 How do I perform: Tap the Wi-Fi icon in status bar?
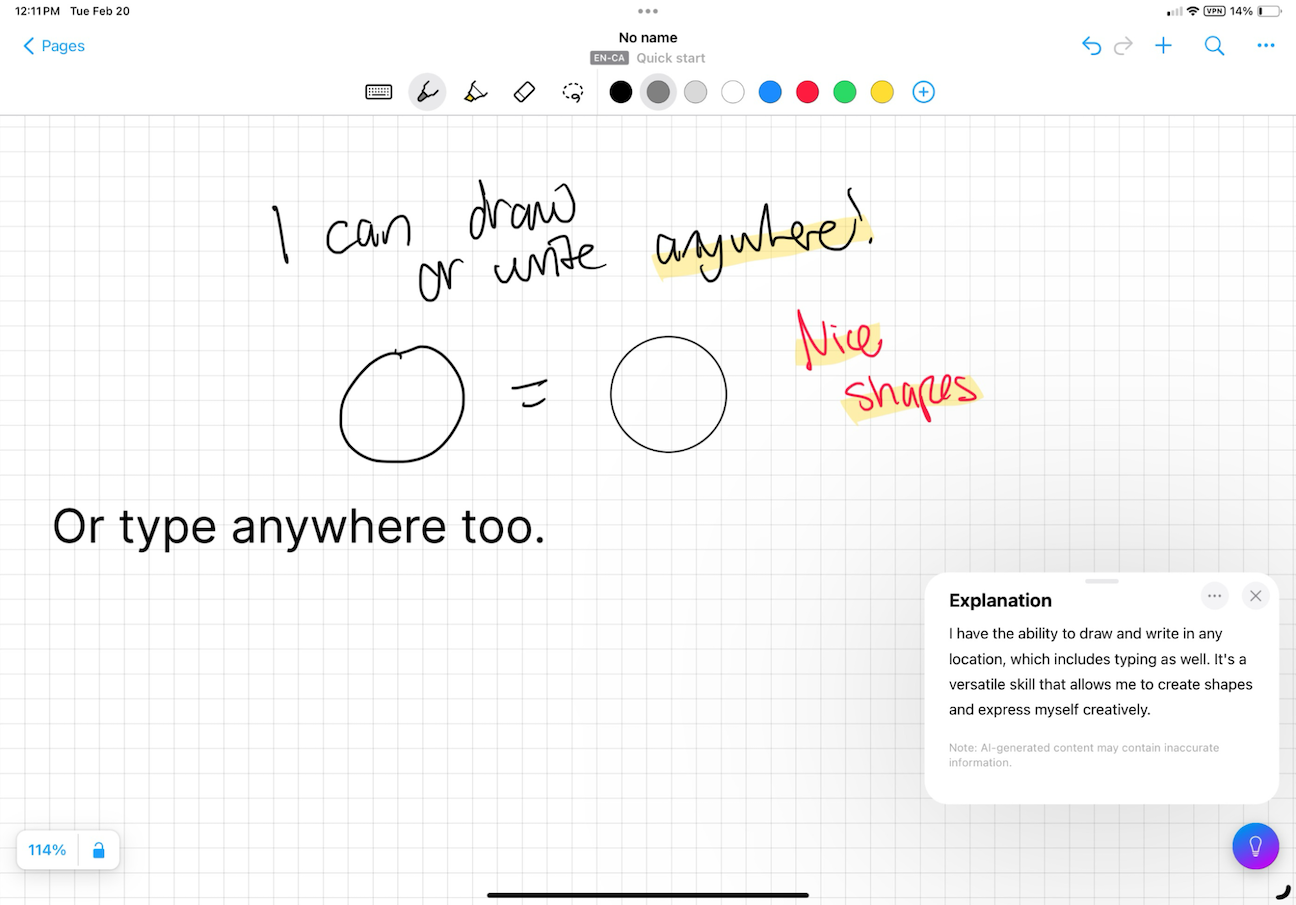click(1192, 11)
